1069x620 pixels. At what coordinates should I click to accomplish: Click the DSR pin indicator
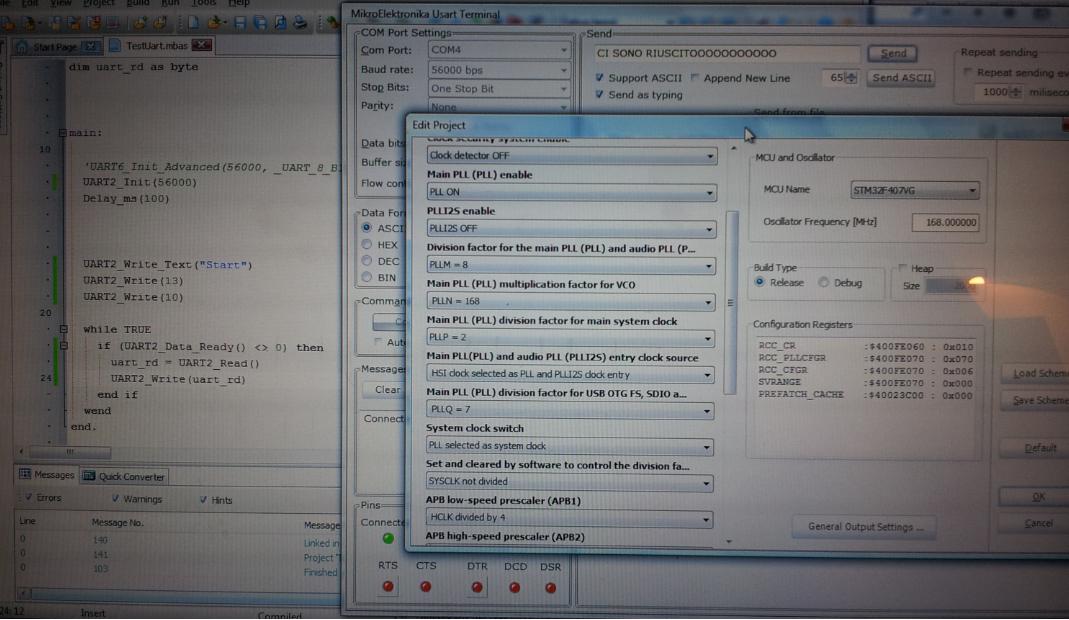[550, 587]
